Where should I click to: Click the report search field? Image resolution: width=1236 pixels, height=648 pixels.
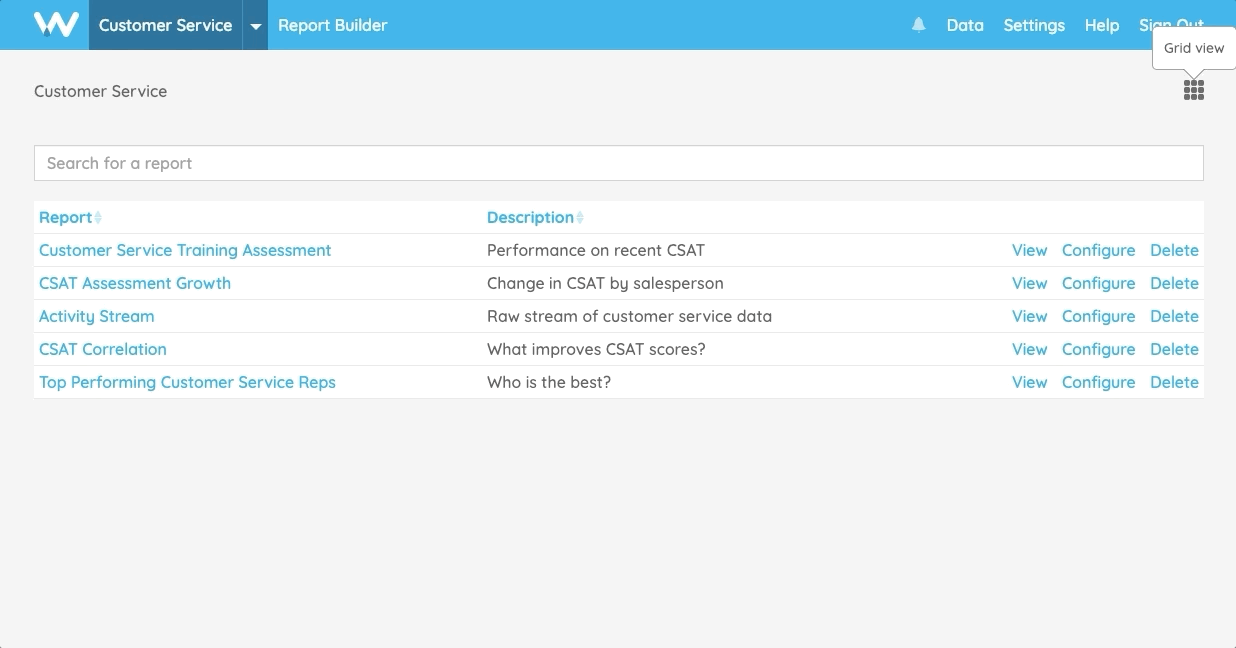pyautogui.click(x=618, y=162)
